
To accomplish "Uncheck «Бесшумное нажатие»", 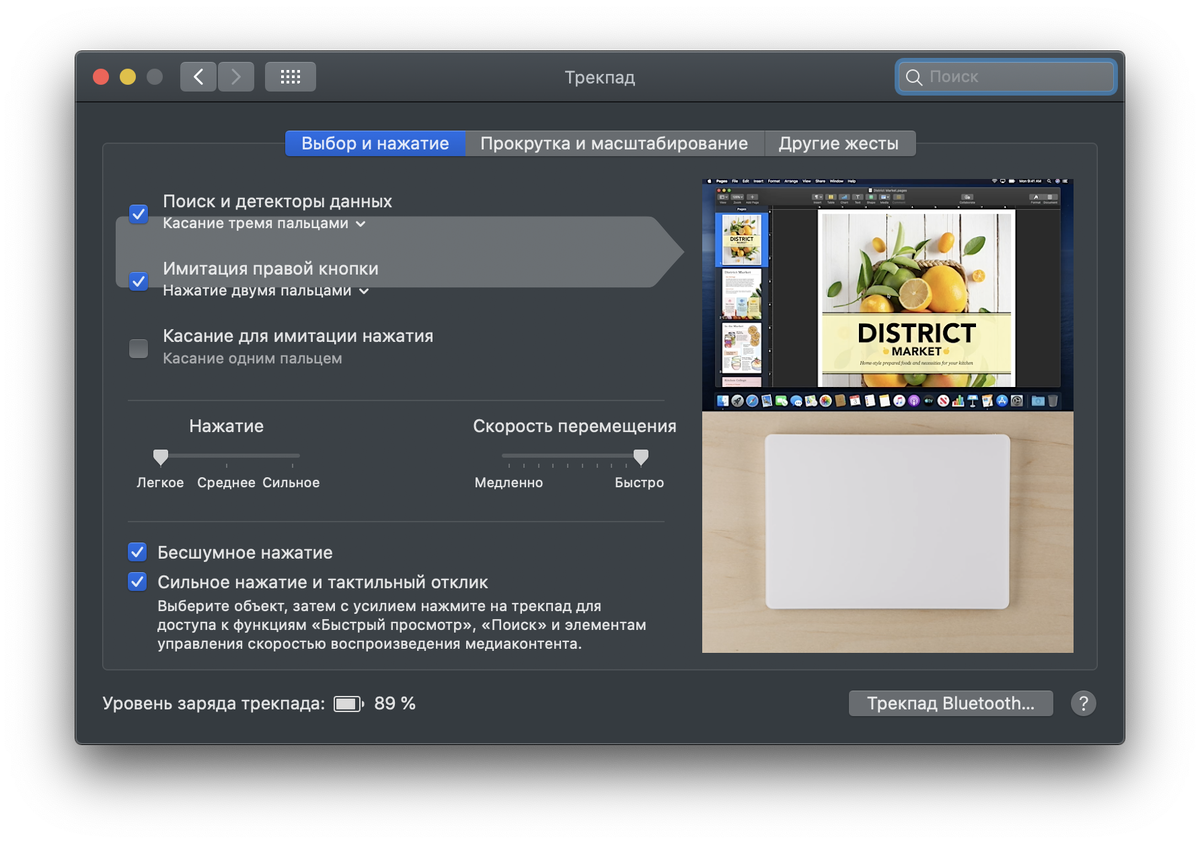I will tap(138, 552).
